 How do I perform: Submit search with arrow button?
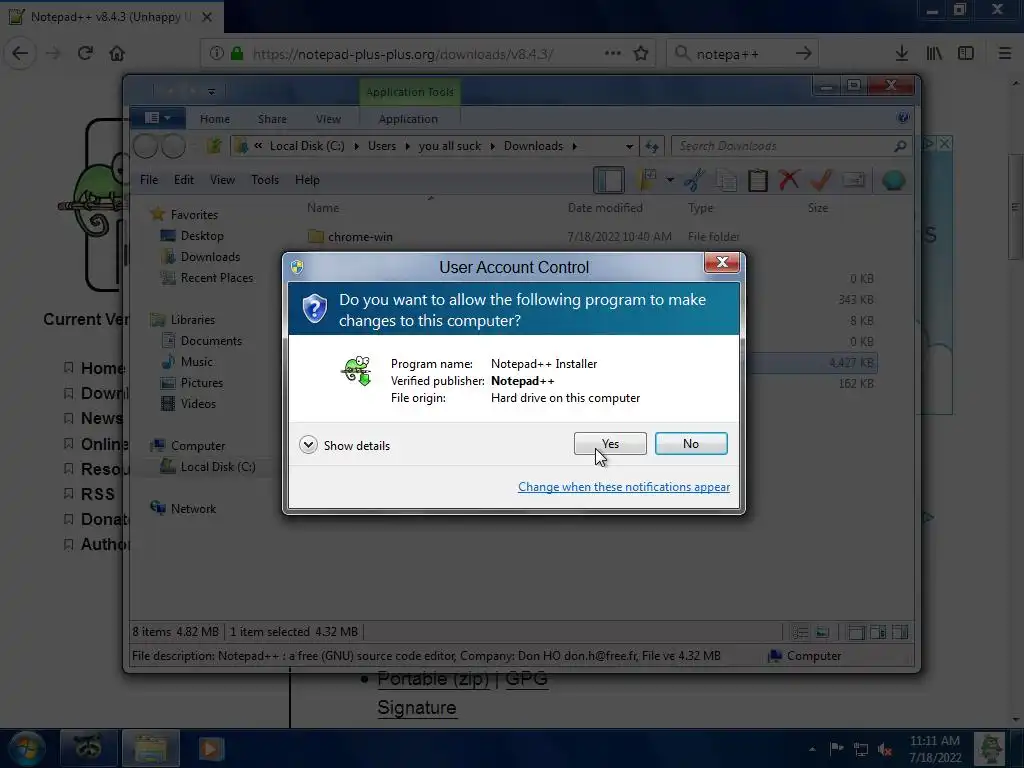click(804, 54)
